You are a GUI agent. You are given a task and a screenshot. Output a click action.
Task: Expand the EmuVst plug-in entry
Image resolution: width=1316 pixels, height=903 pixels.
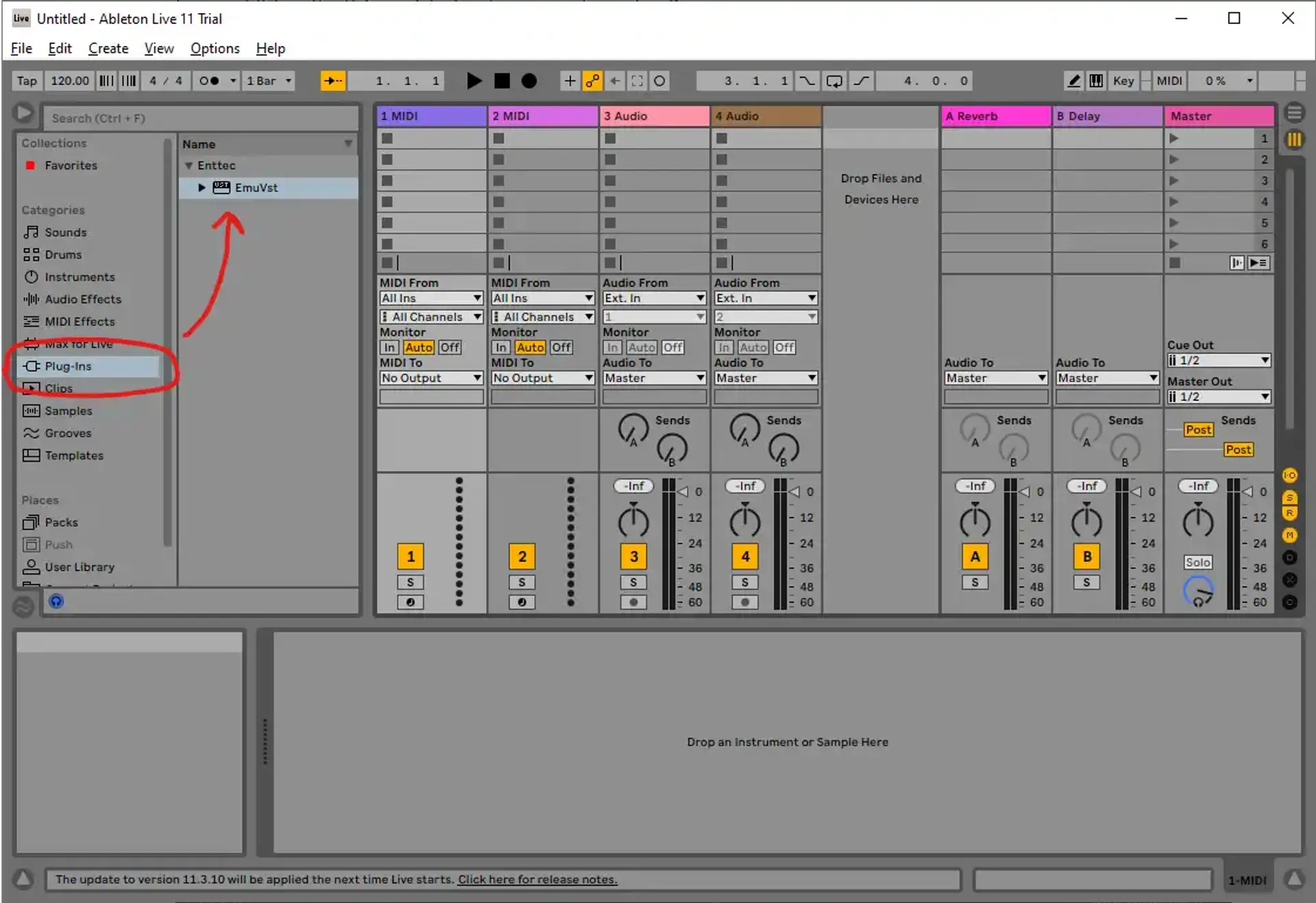coord(202,187)
